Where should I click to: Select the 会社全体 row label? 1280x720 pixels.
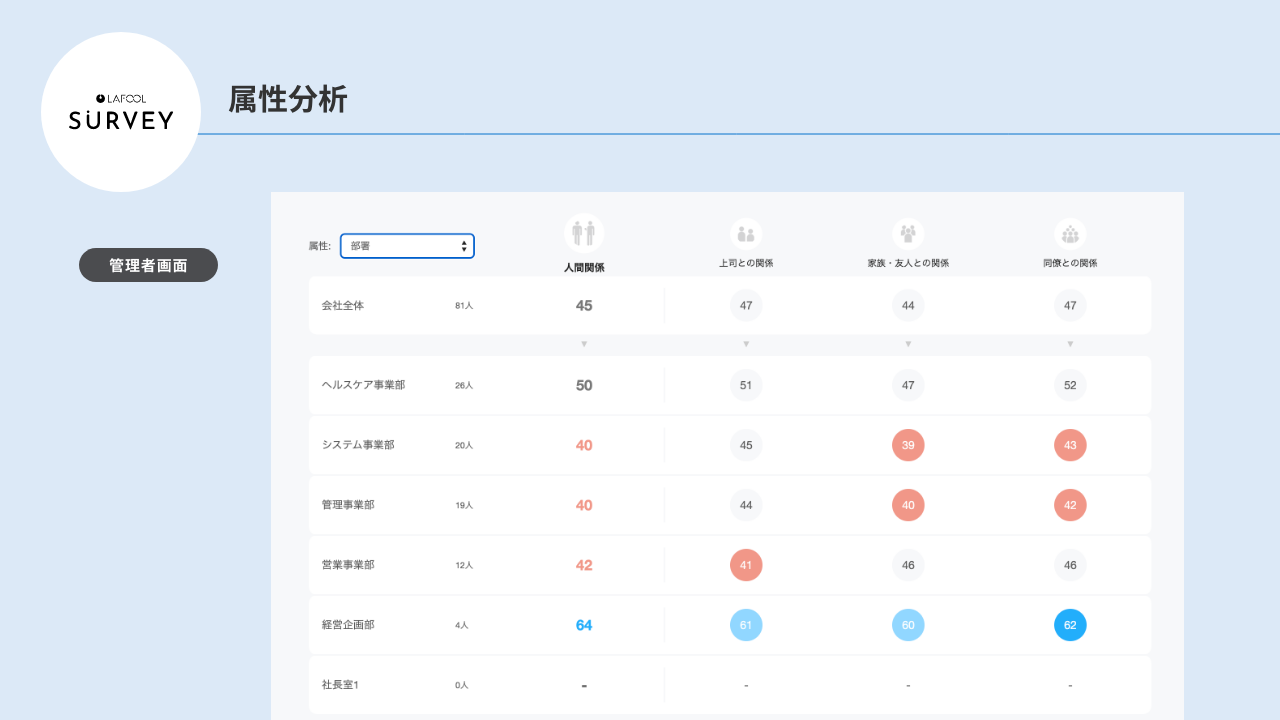pyautogui.click(x=343, y=306)
